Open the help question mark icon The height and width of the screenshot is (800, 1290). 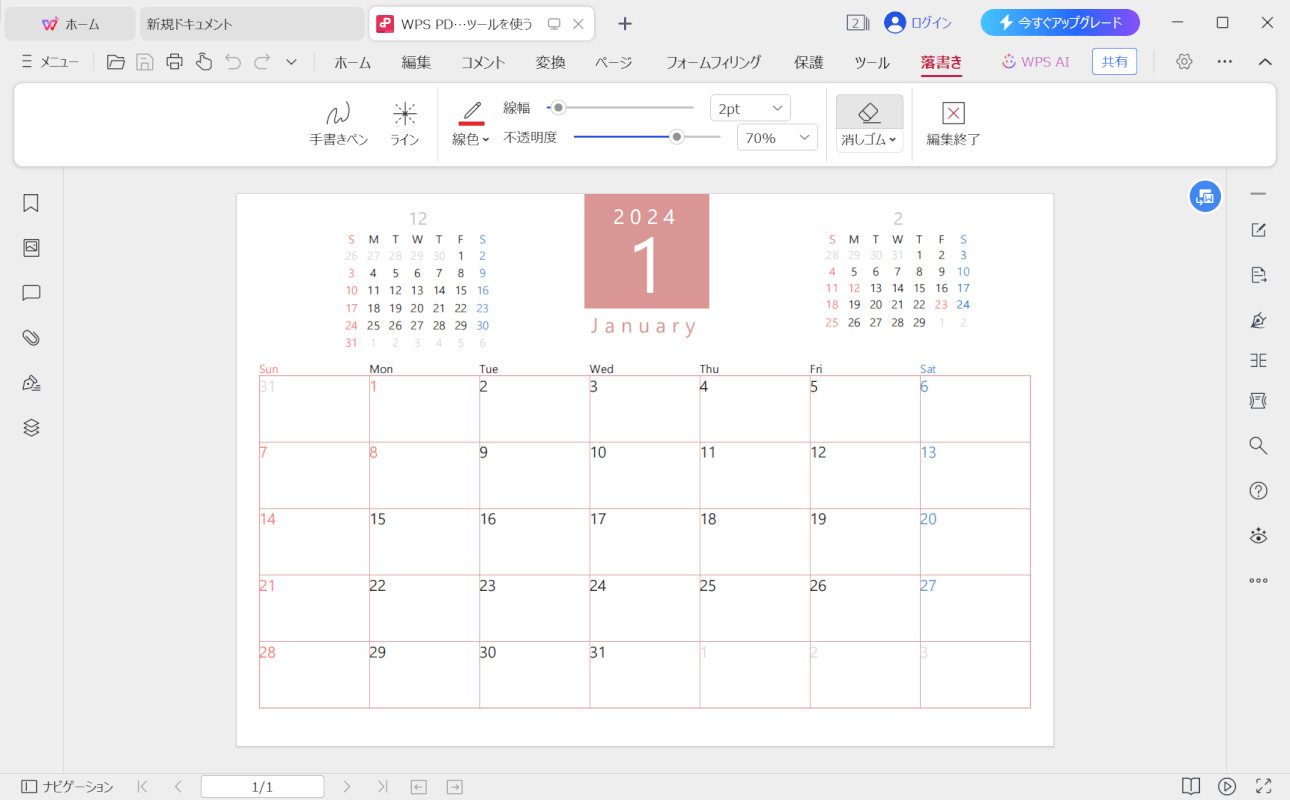[1259, 490]
